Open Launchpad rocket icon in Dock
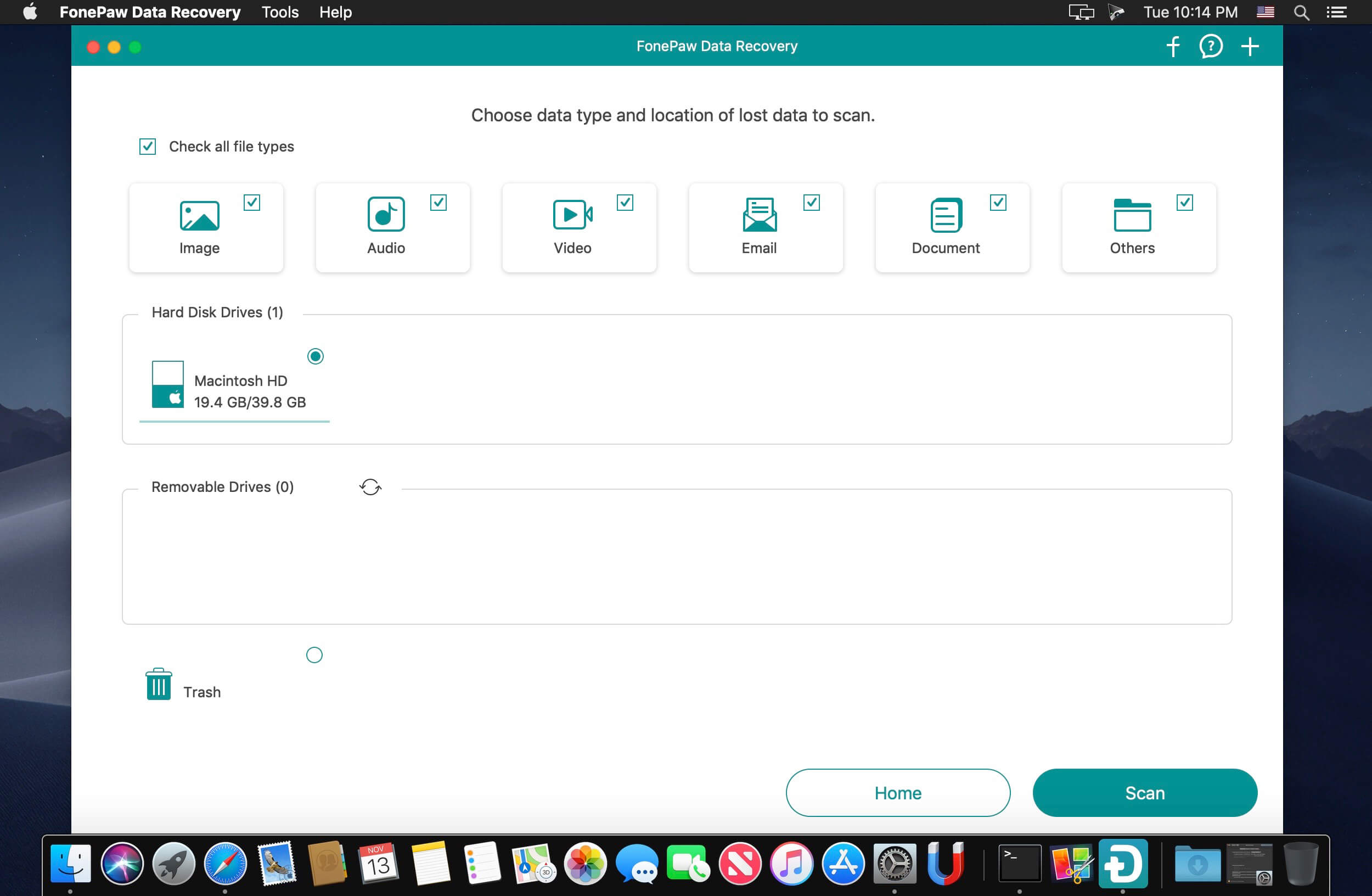 pos(173,864)
